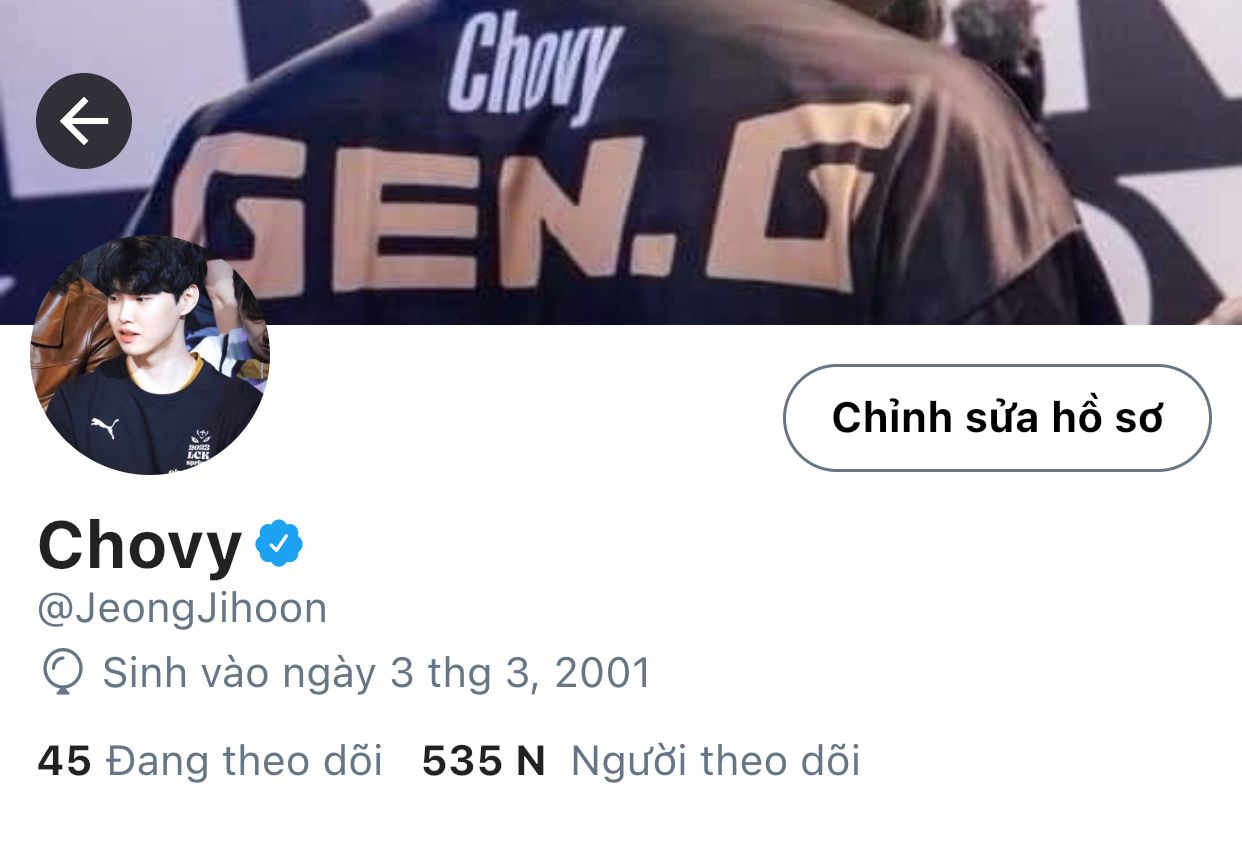Open the circular profile picture

pos(150,355)
